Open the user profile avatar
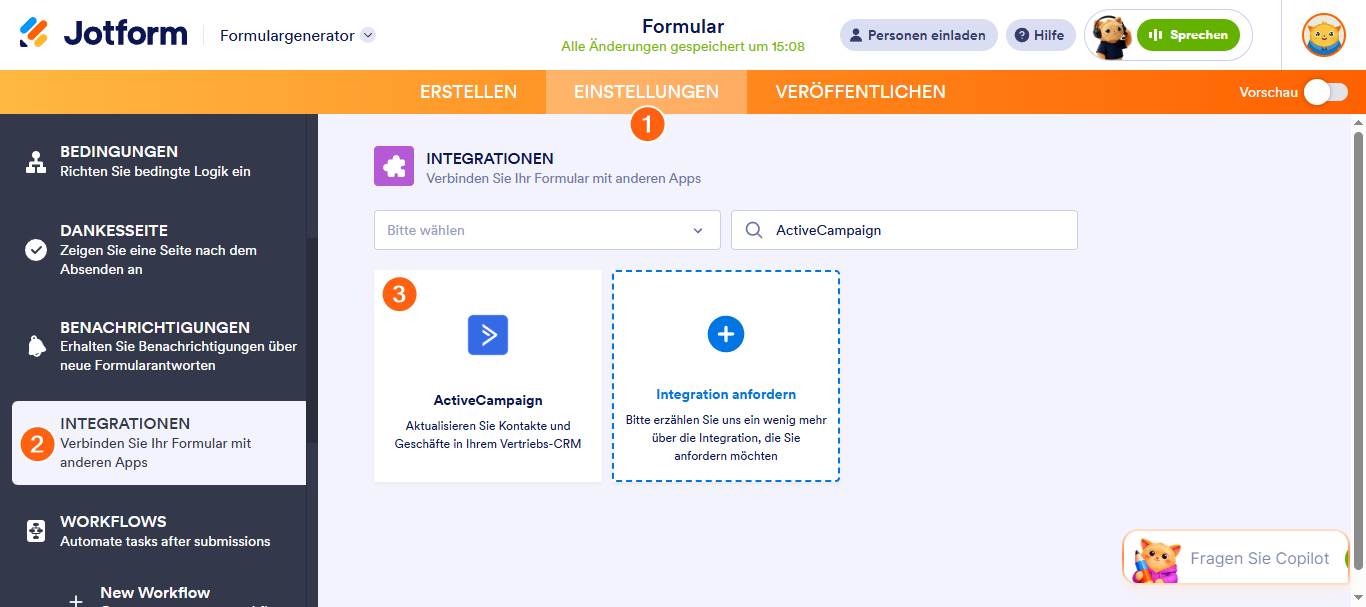The width and height of the screenshot is (1366, 607). point(1323,35)
